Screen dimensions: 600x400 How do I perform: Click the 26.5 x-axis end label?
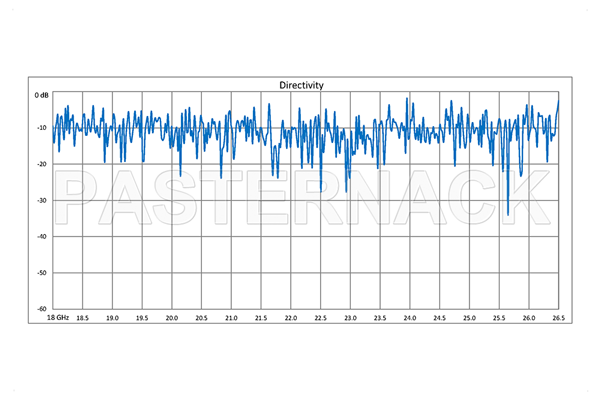[558, 317]
